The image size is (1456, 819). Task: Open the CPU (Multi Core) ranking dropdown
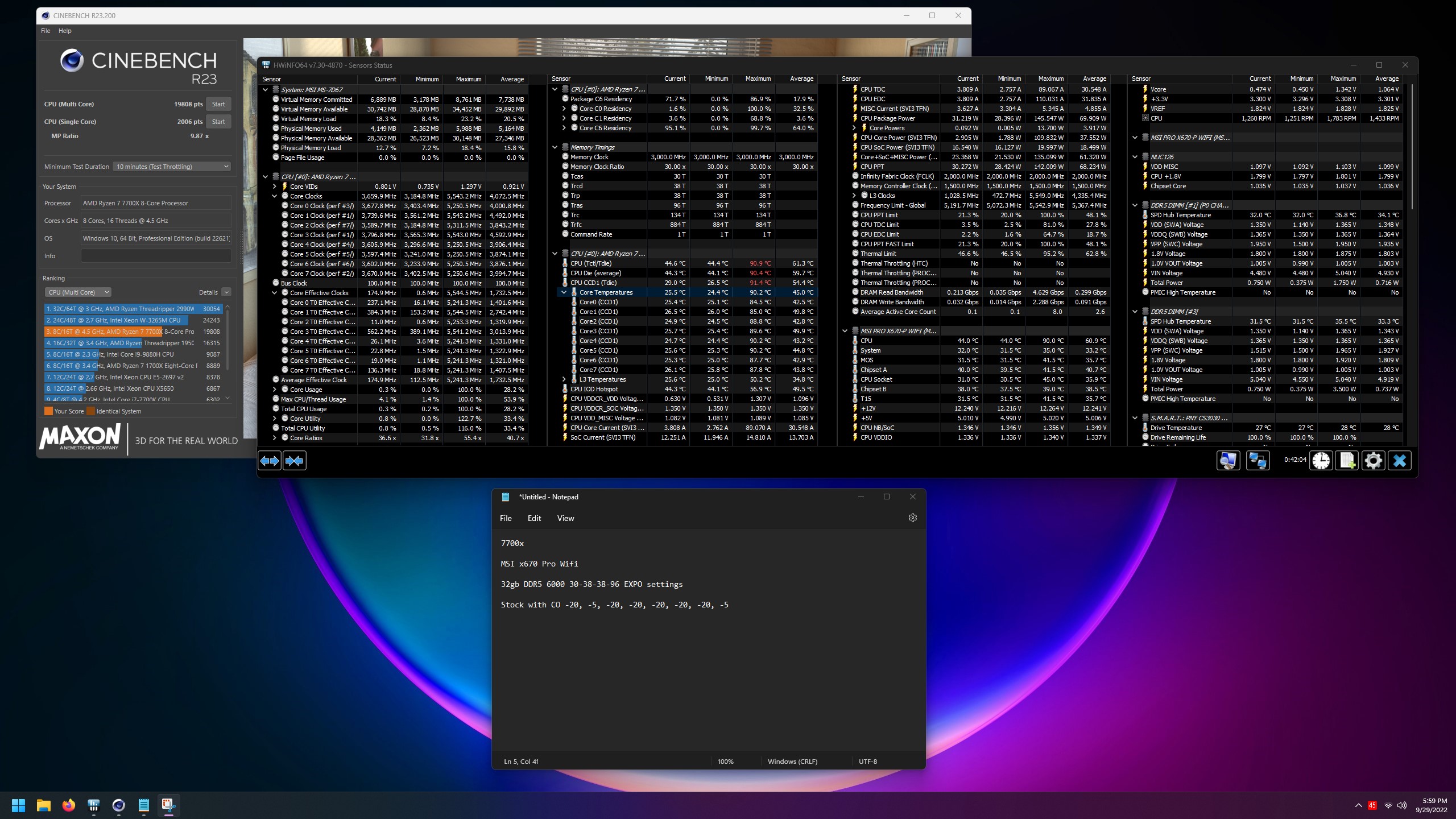[78, 292]
